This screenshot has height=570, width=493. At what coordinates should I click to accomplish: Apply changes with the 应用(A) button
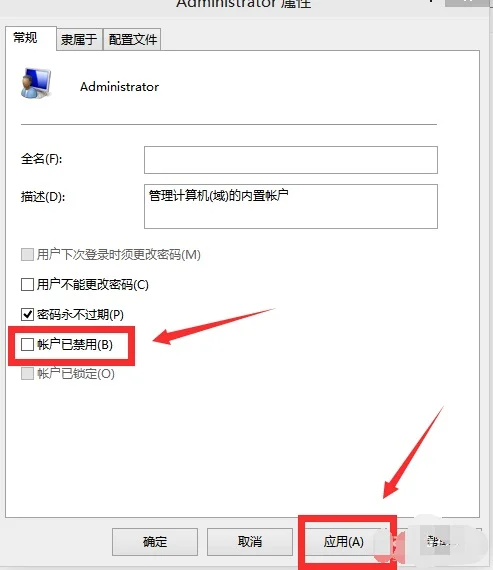pos(344,542)
